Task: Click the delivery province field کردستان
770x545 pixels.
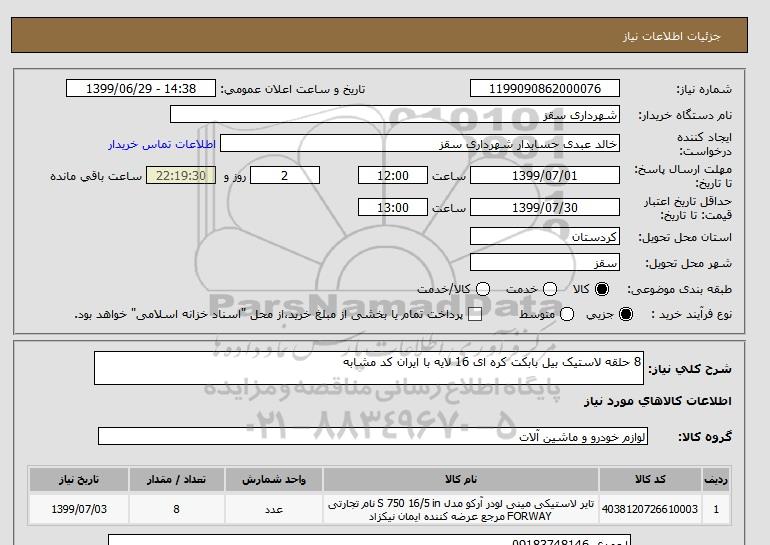Action: tap(545, 236)
